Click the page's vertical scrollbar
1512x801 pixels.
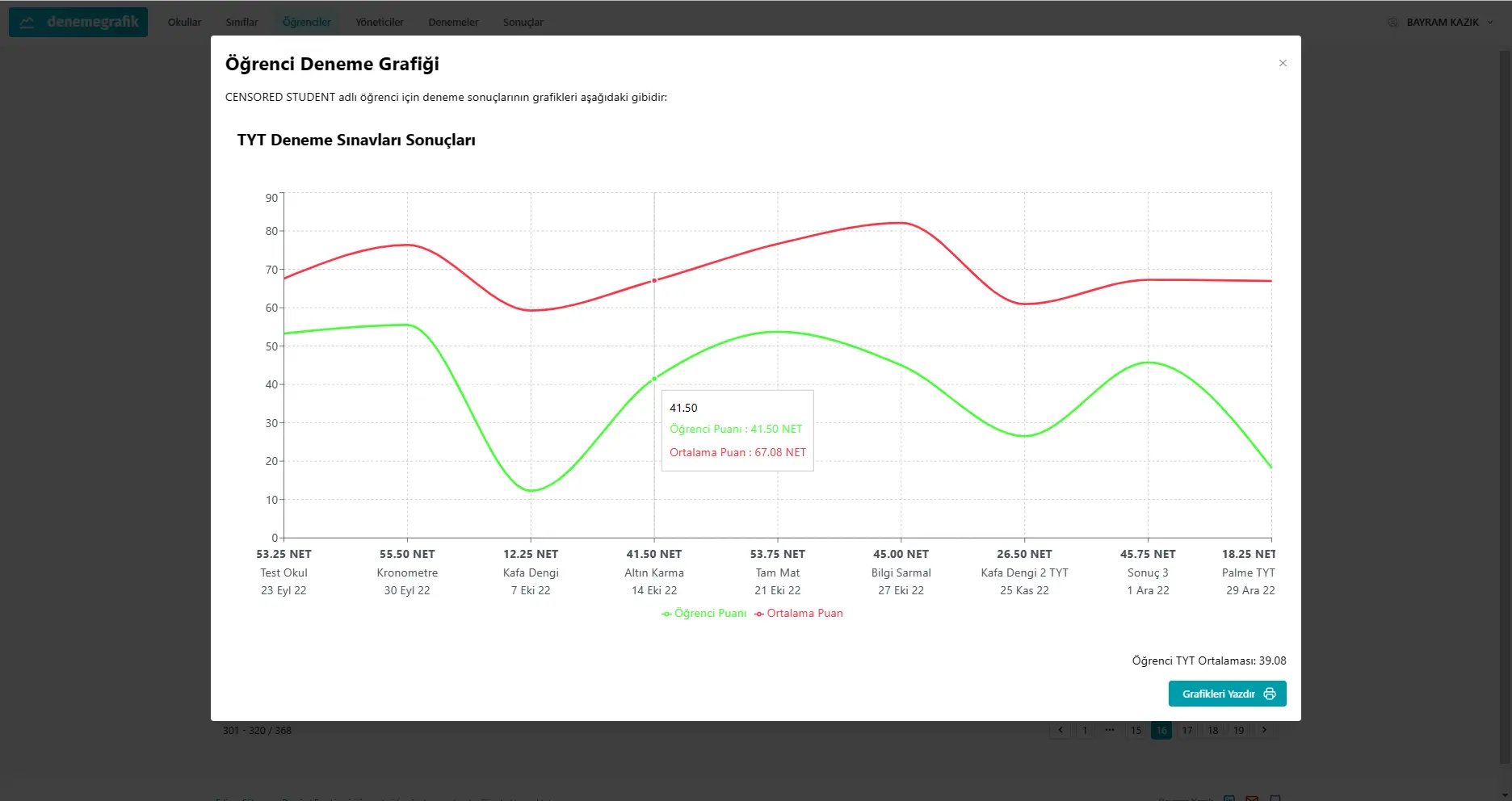(x=1506, y=404)
